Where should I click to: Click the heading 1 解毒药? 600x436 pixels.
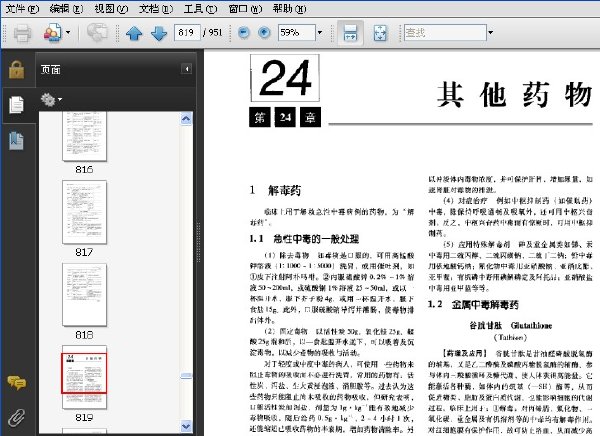pos(275,190)
